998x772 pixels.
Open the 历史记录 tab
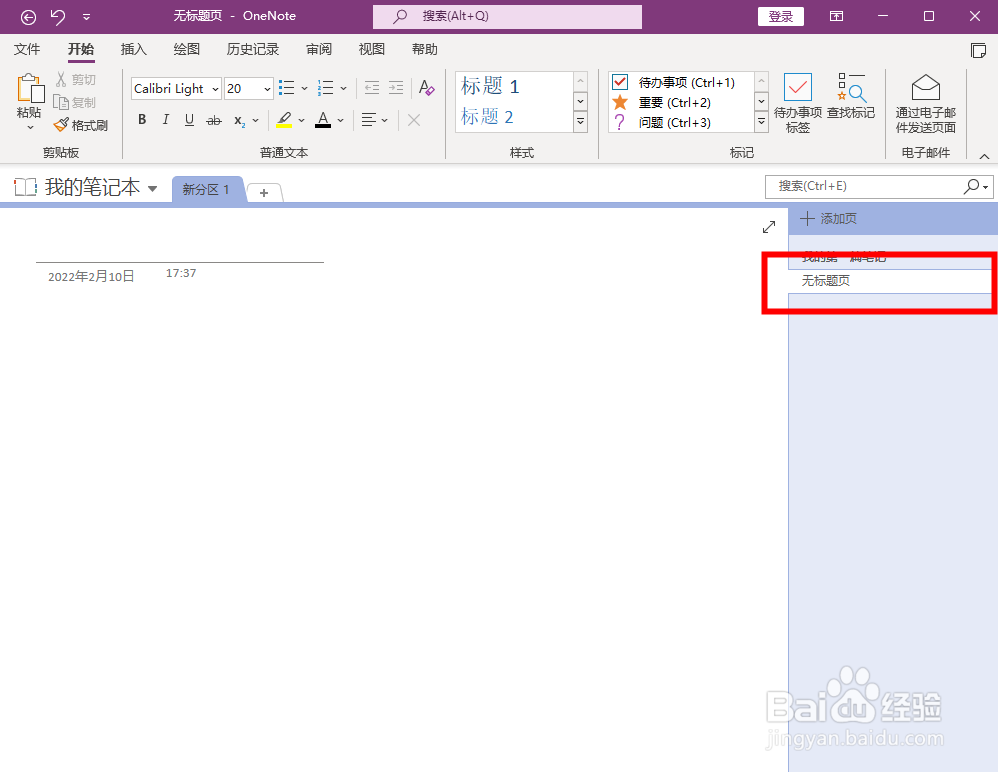(x=253, y=49)
